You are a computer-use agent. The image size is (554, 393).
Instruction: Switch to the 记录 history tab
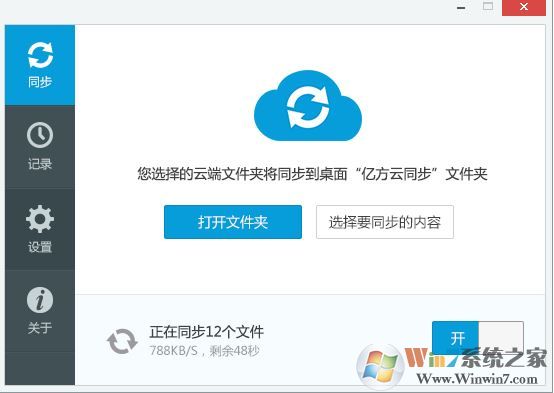click(40, 147)
